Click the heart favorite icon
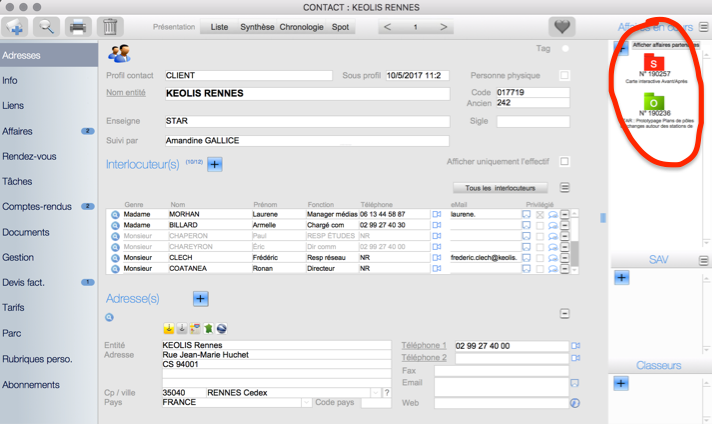Viewport: 712px width, 424px height. click(x=562, y=27)
